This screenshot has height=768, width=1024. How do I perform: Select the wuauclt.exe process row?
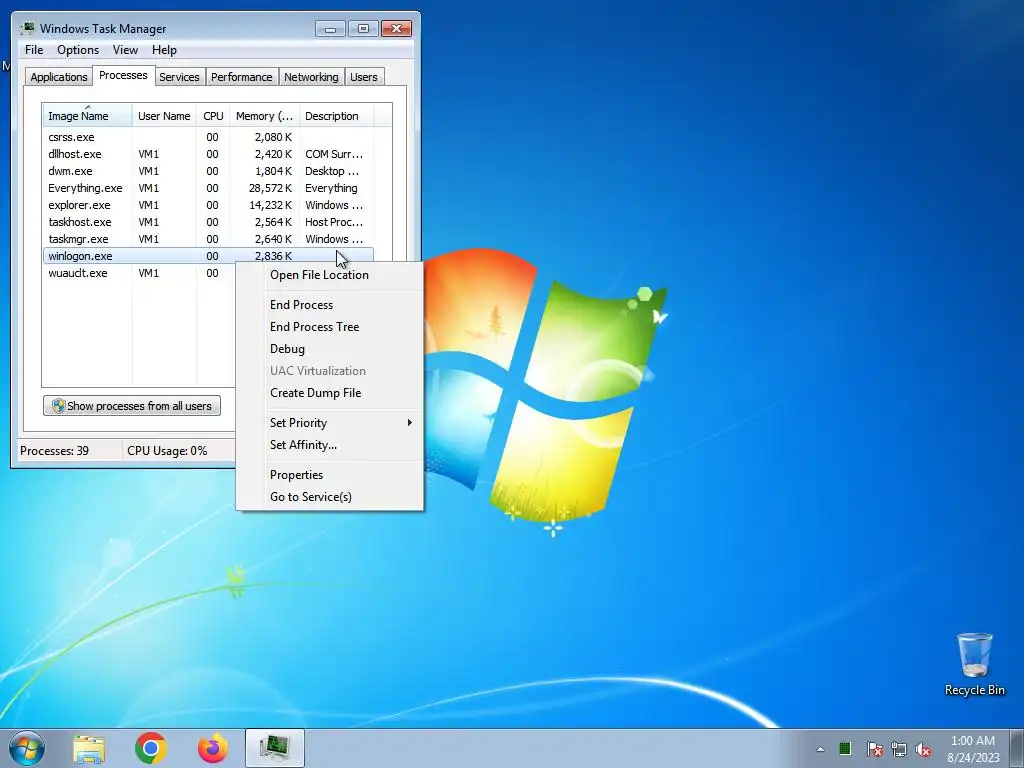coord(139,273)
